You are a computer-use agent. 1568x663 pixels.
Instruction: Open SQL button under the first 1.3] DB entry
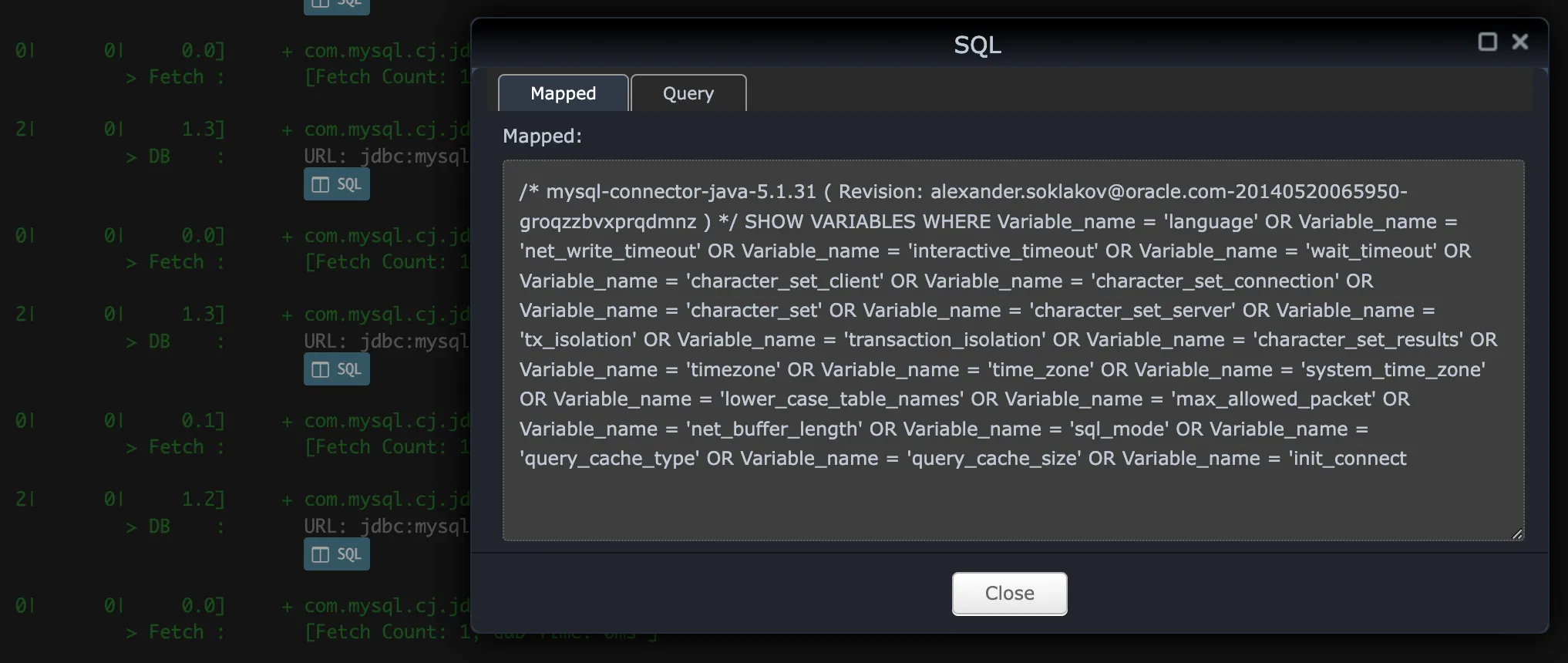[x=337, y=184]
